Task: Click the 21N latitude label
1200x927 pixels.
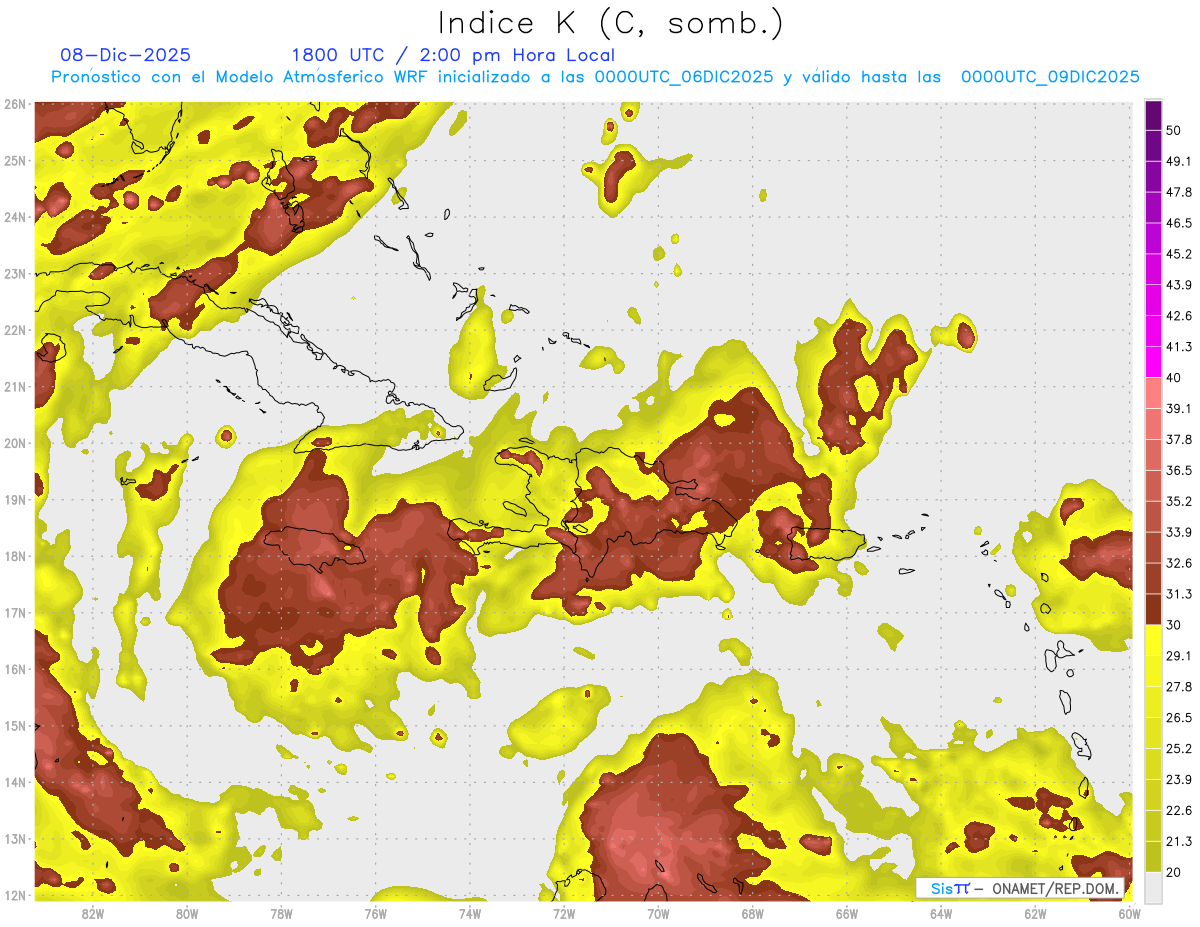Action: 14,386
